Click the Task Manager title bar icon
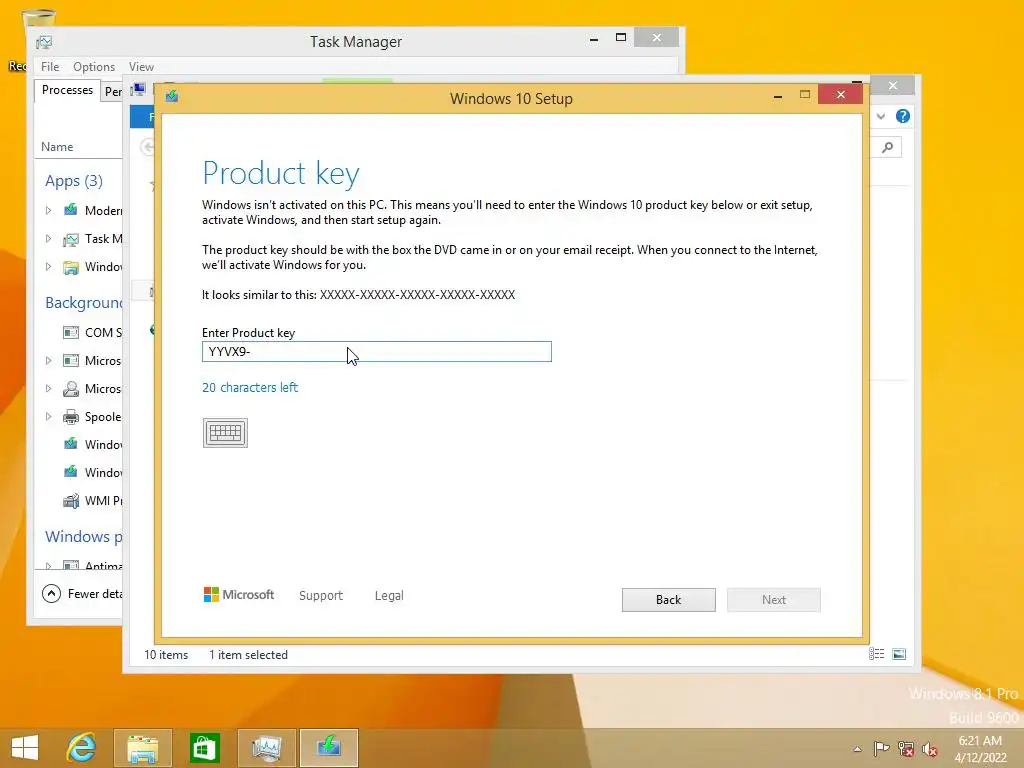 click(44, 42)
